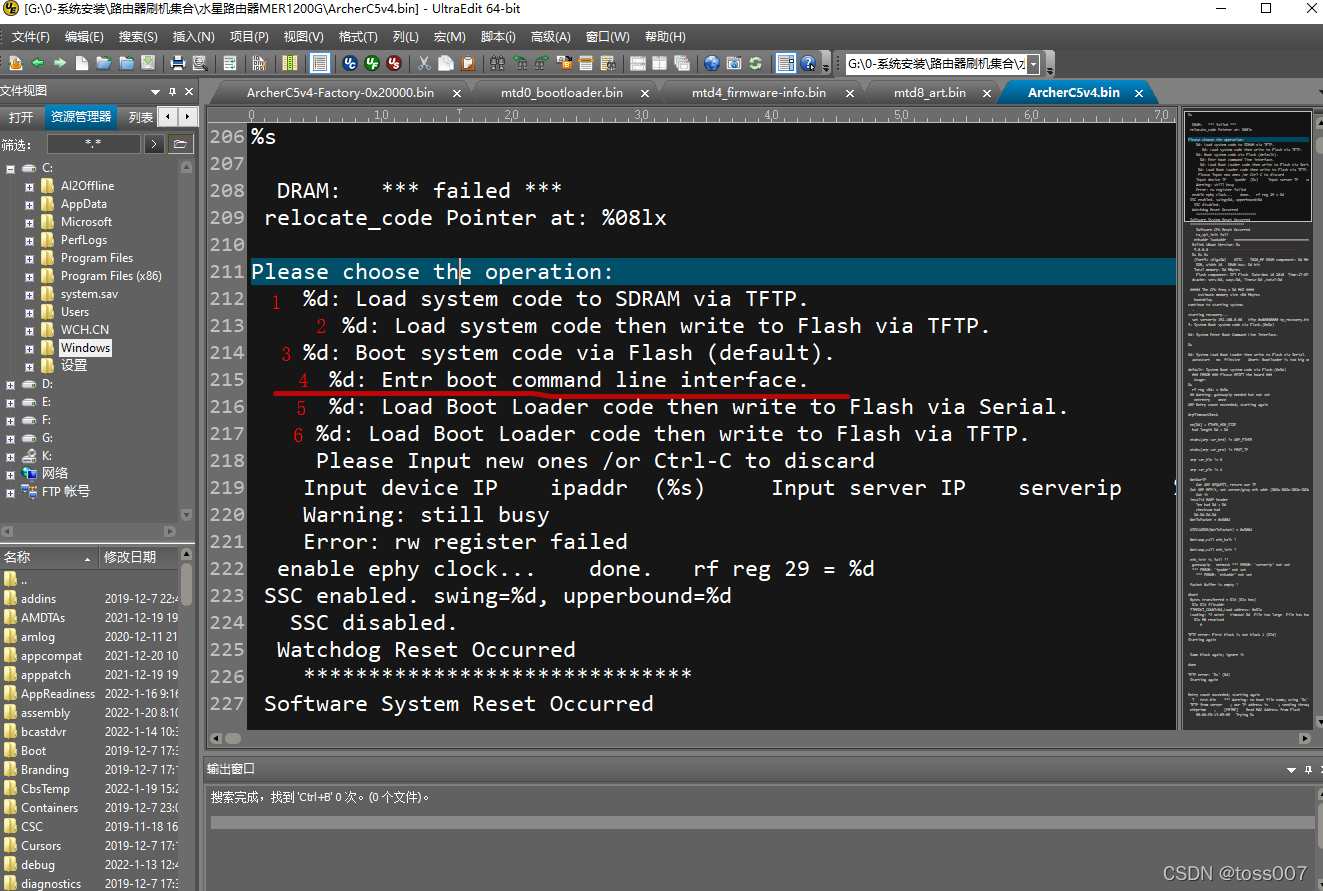Expand the AI2Offline folder node
Screen dimensions: 1323x891
point(30,186)
